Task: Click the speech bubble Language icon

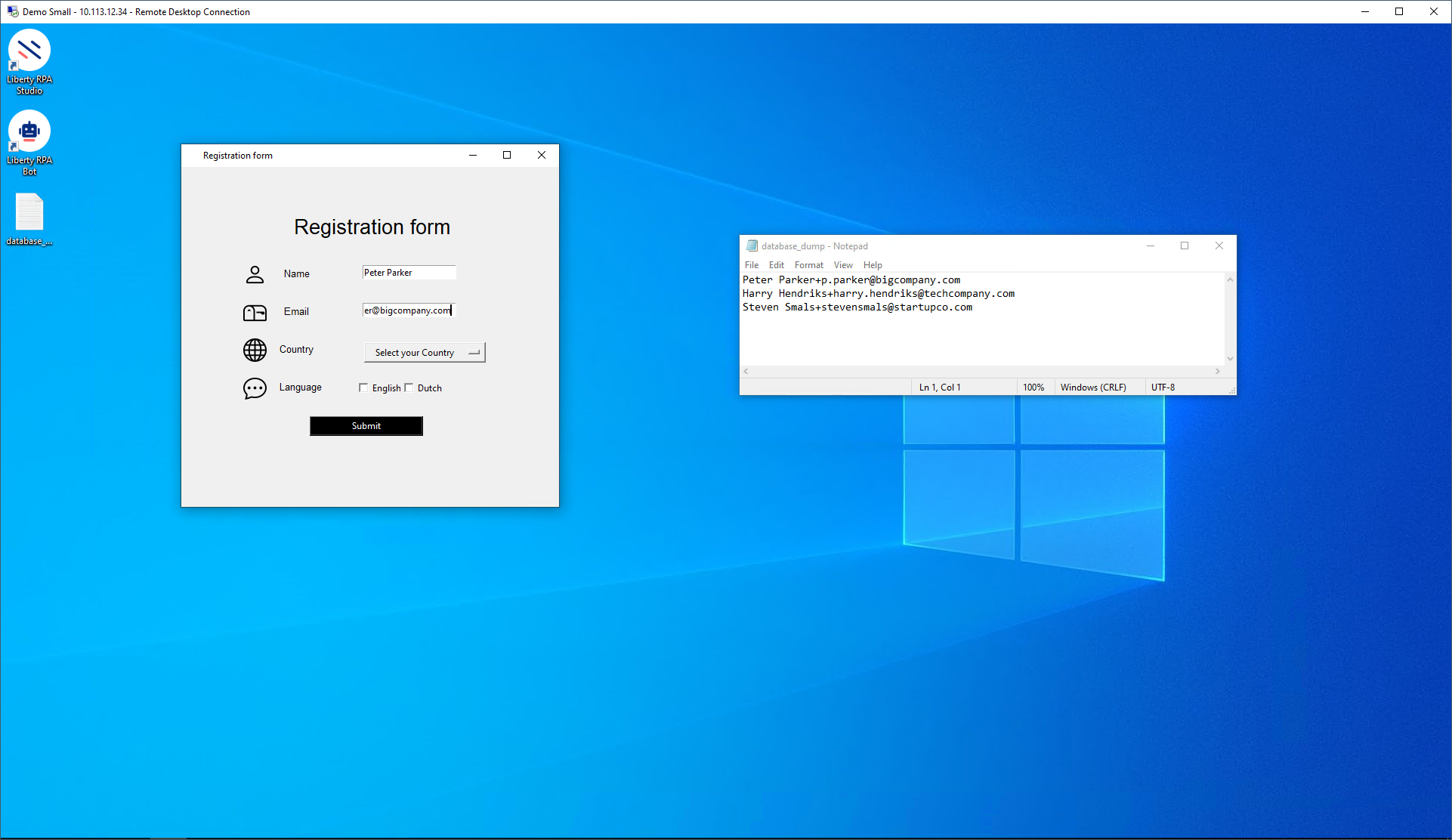Action: pyautogui.click(x=255, y=388)
